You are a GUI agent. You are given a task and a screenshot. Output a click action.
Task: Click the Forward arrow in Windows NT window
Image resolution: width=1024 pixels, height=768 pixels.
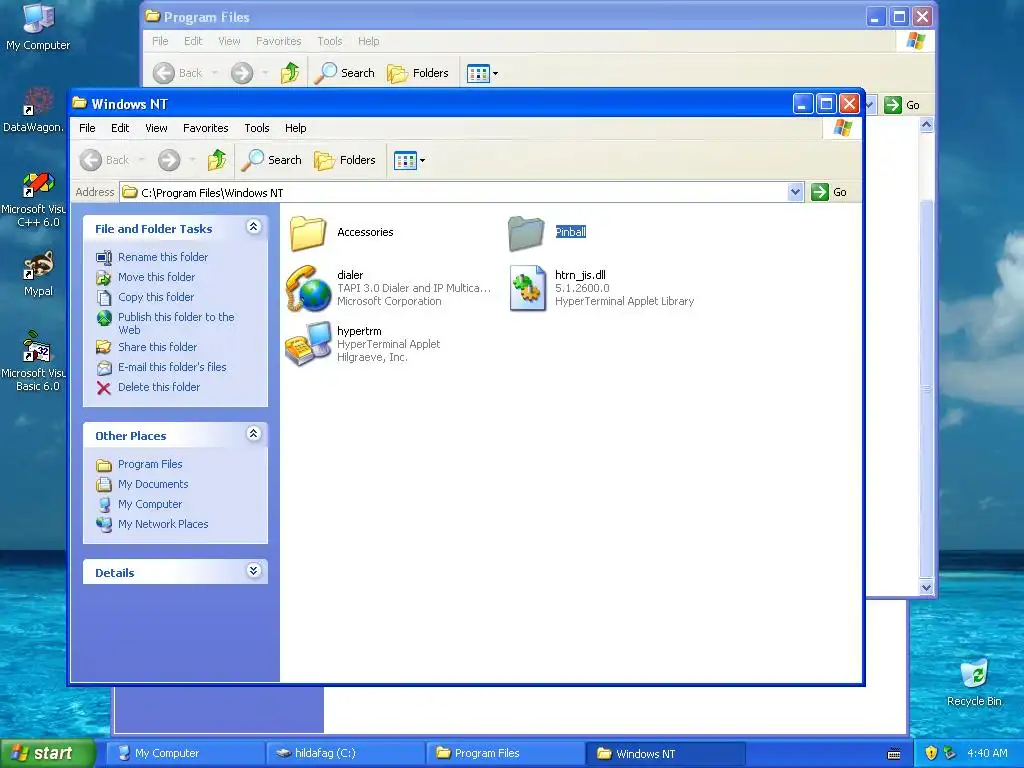click(168, 160)
